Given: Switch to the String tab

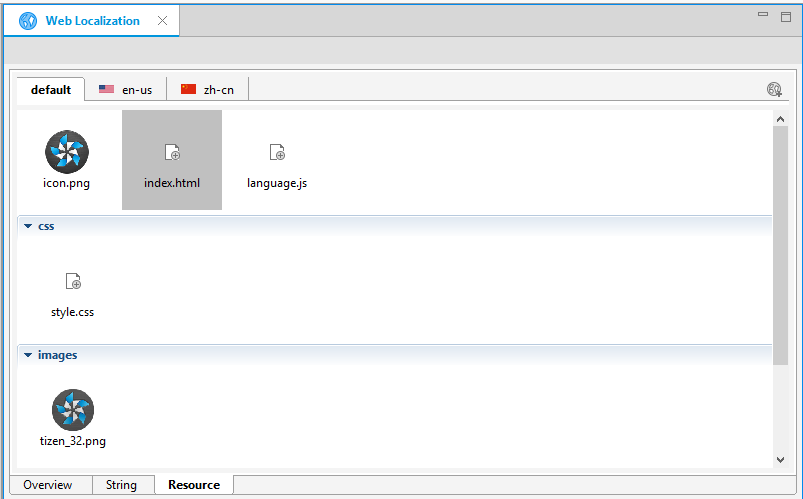Looking at the screenshot, I should pos(121,485).
